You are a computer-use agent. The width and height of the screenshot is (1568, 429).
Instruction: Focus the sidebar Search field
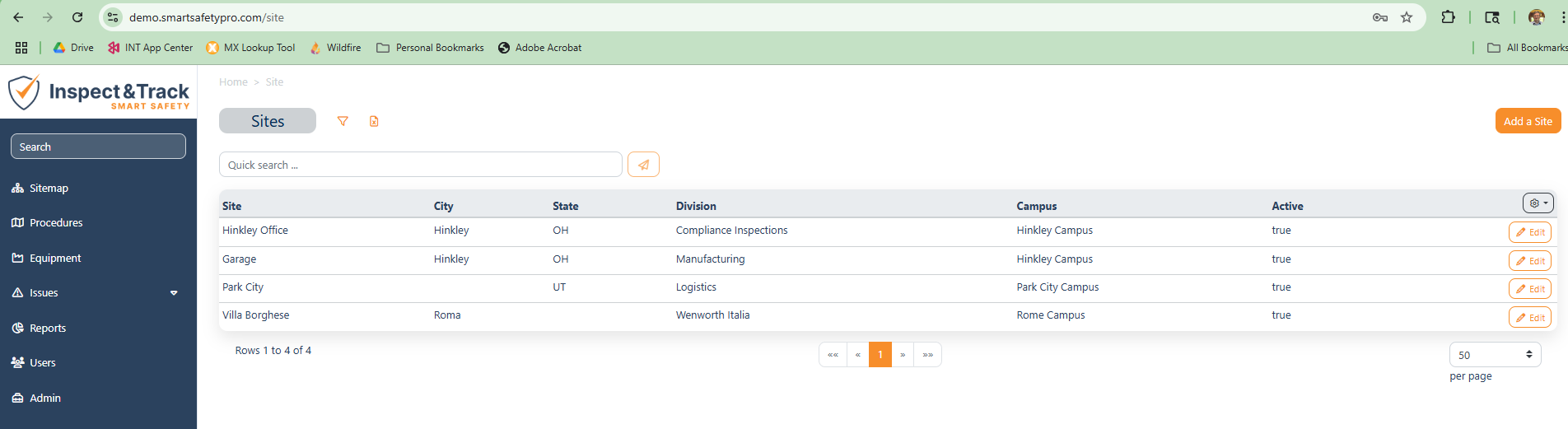click(x=98, y=147)
